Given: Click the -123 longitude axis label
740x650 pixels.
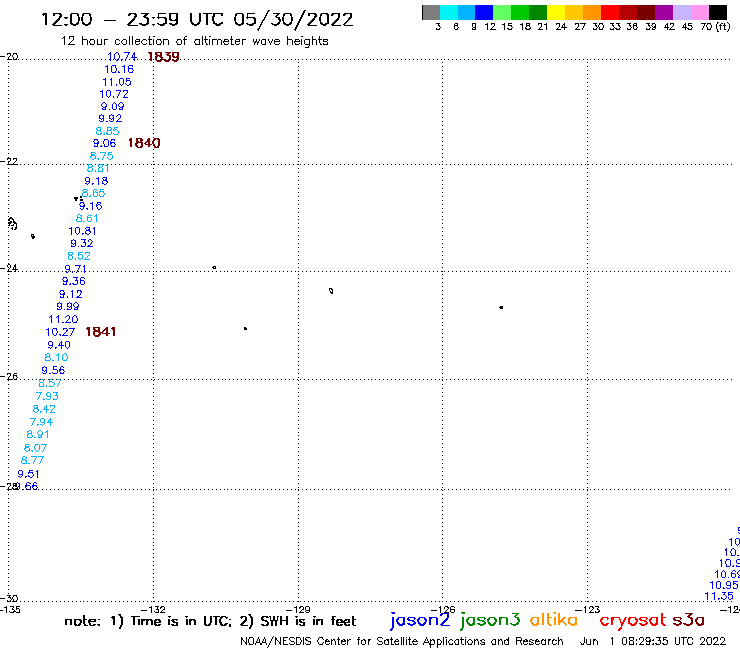Looking at the screenshot, I should [x=589, y=609].
